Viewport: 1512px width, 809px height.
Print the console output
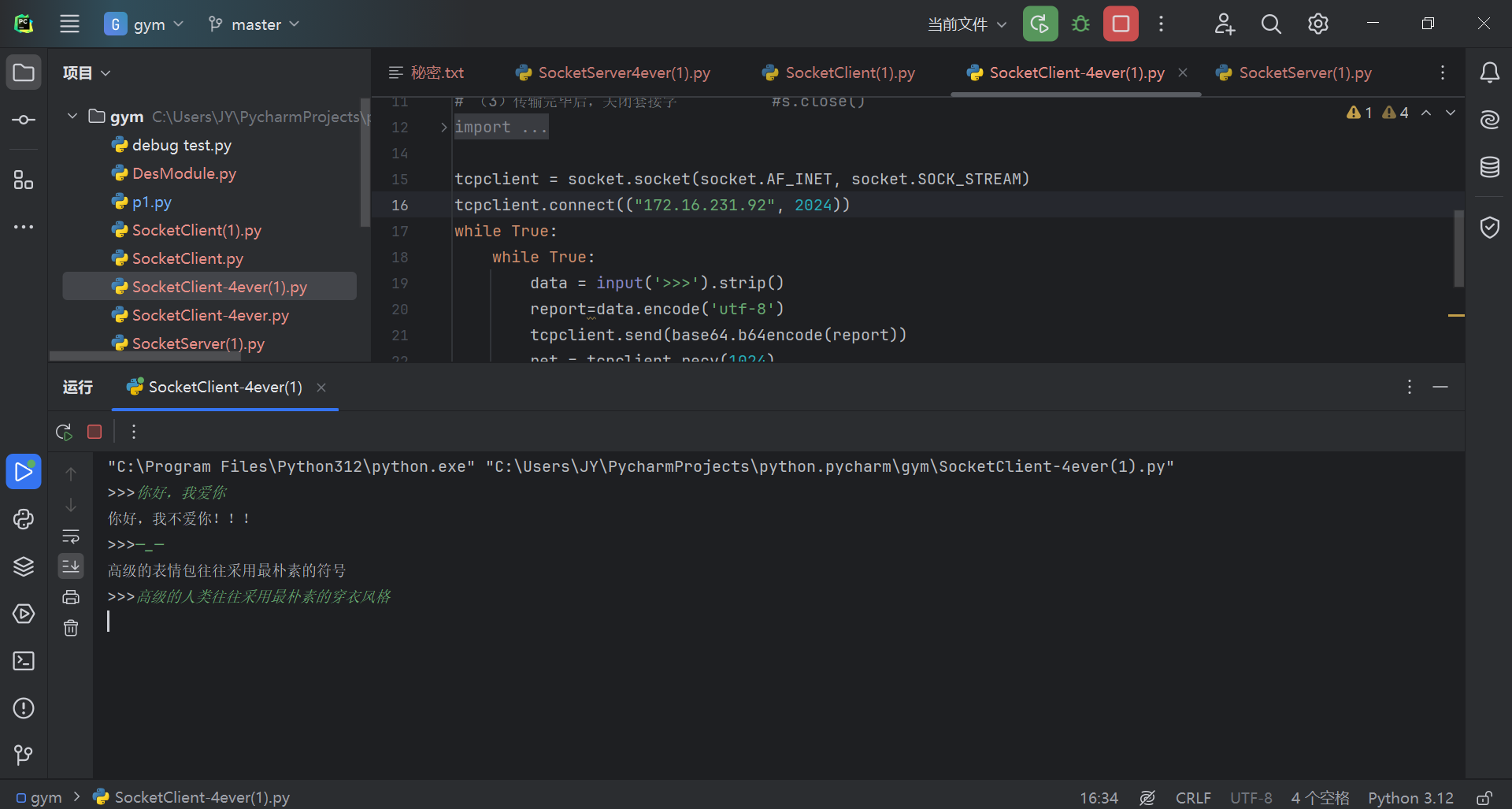point(71,597)
